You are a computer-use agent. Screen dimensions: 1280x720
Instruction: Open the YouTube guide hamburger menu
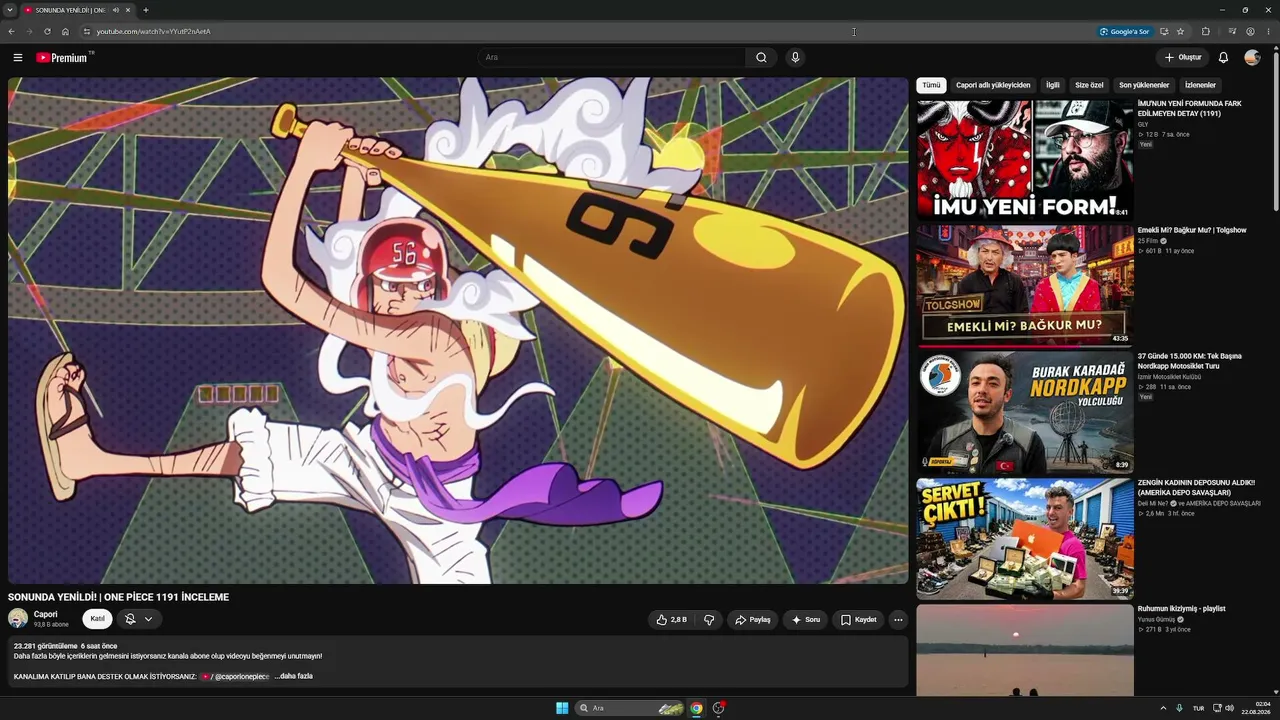pyautogui.click(x=18, y=57)
